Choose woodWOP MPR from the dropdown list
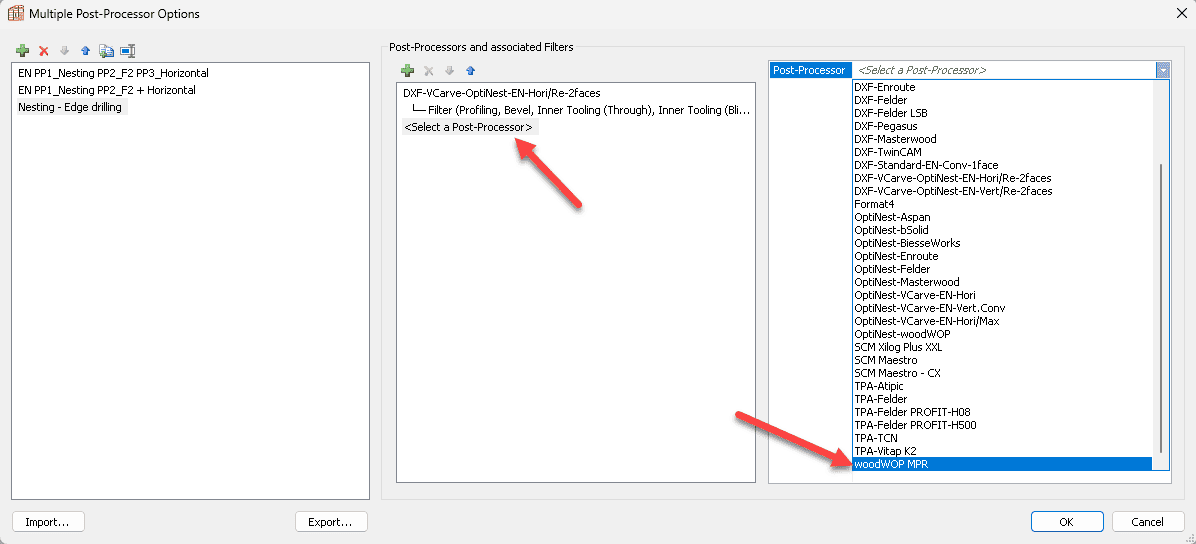The height and width of the screenshot is (544, 1196). (891, 464)
